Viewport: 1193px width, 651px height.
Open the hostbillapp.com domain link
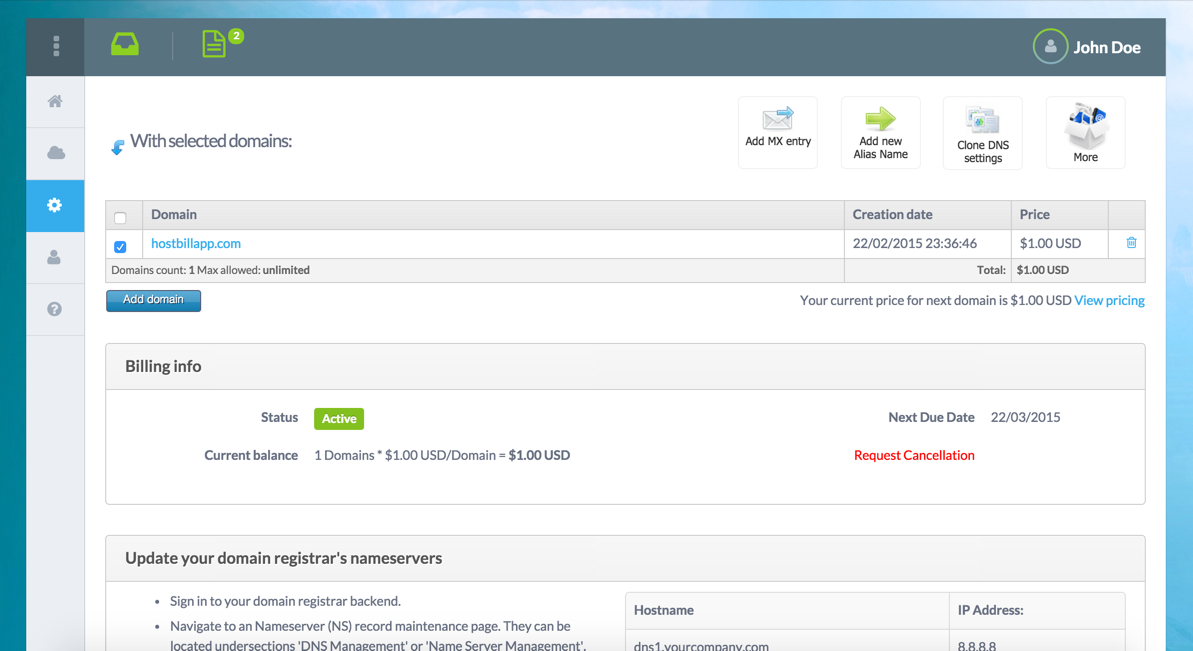coord(196,243)
